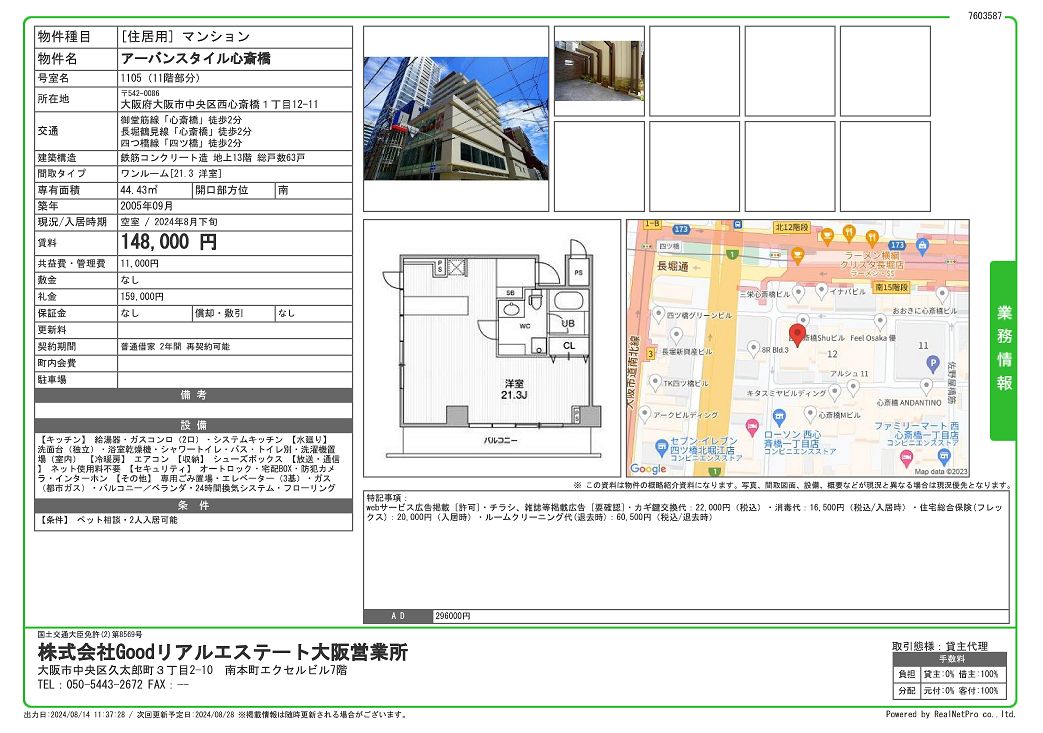This screenshot has width=1043, height=733.
Task: Click condition text ペット相談・2人入居可能
Action: 128,520
